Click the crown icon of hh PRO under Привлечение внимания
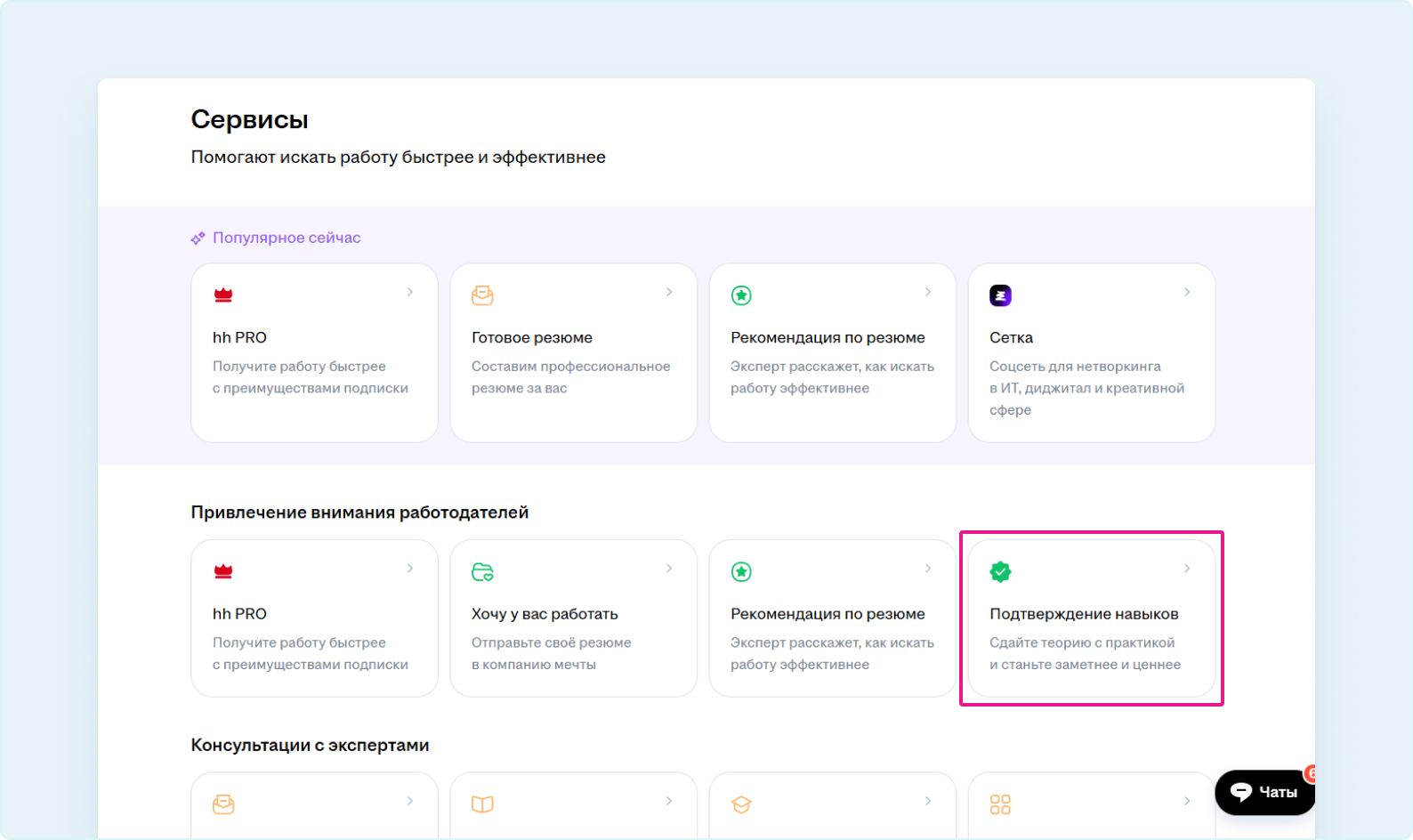The width and height of the screenshot is (1413, 840). point(223,572)
